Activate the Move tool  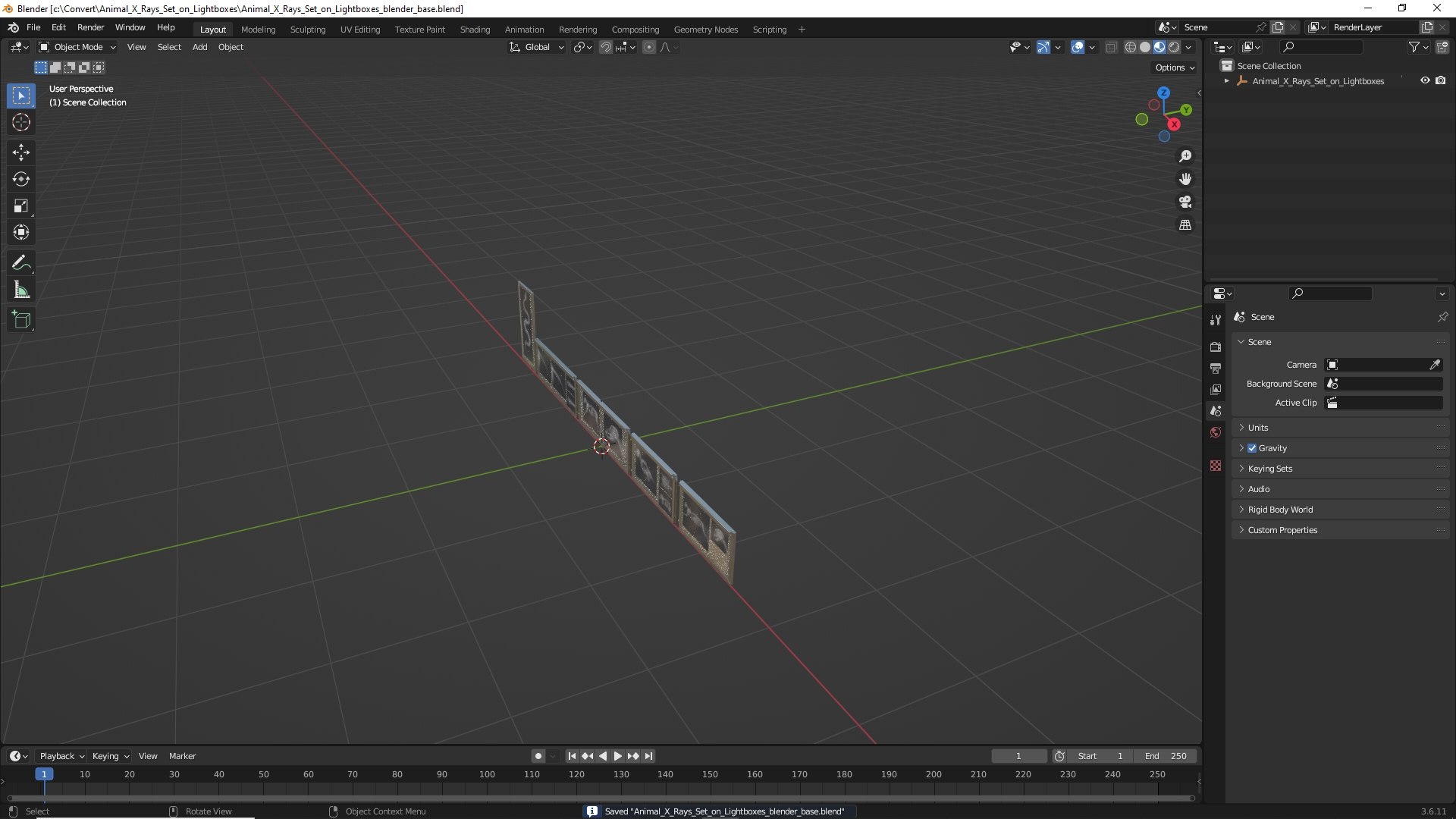(x=21, y=152)
